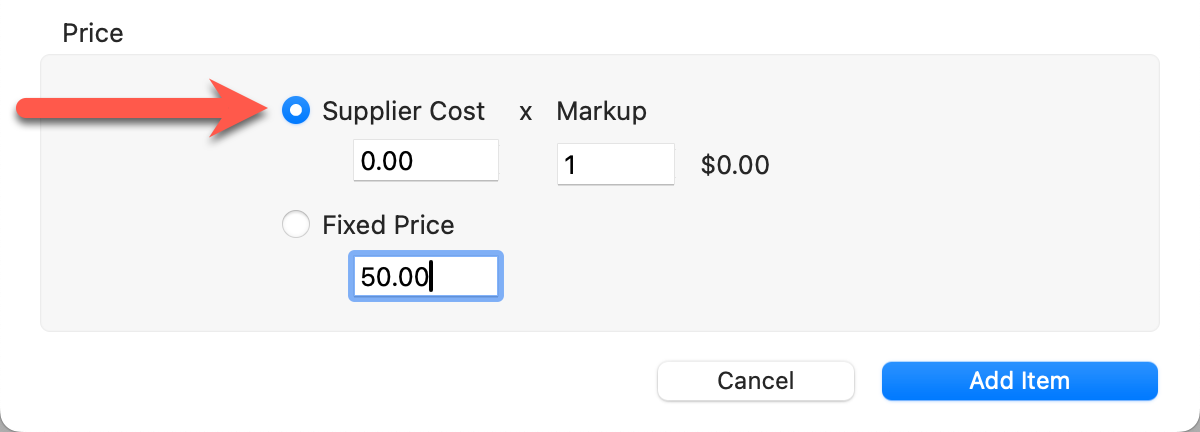Click the "Price" section heading
This screenshot has width=1200, height=432.
click(93, 33)
